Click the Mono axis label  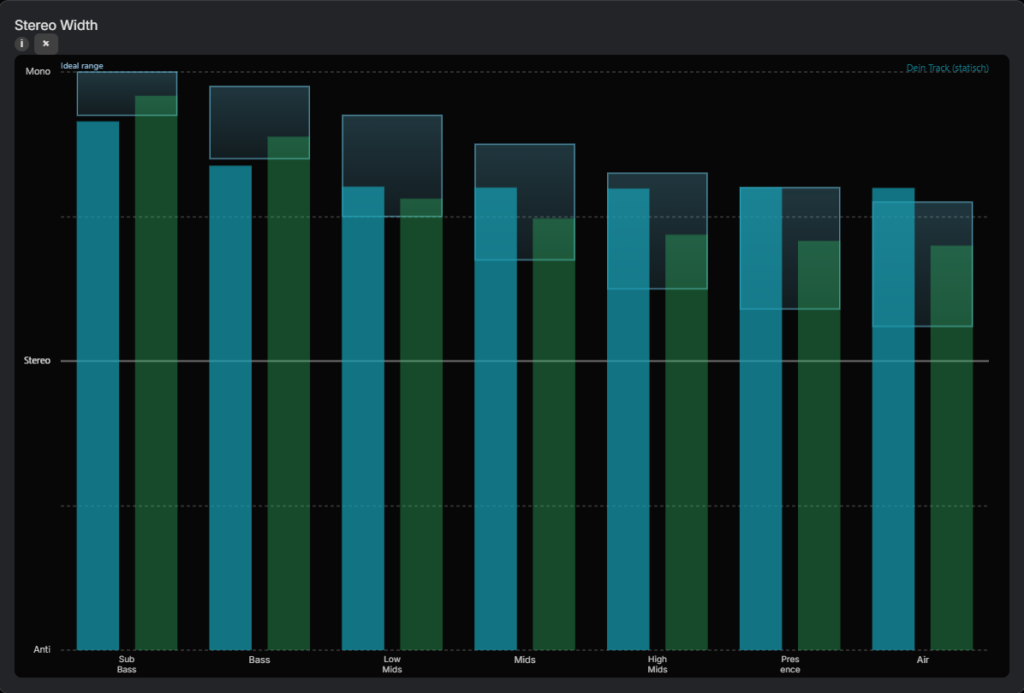point(38,72)
